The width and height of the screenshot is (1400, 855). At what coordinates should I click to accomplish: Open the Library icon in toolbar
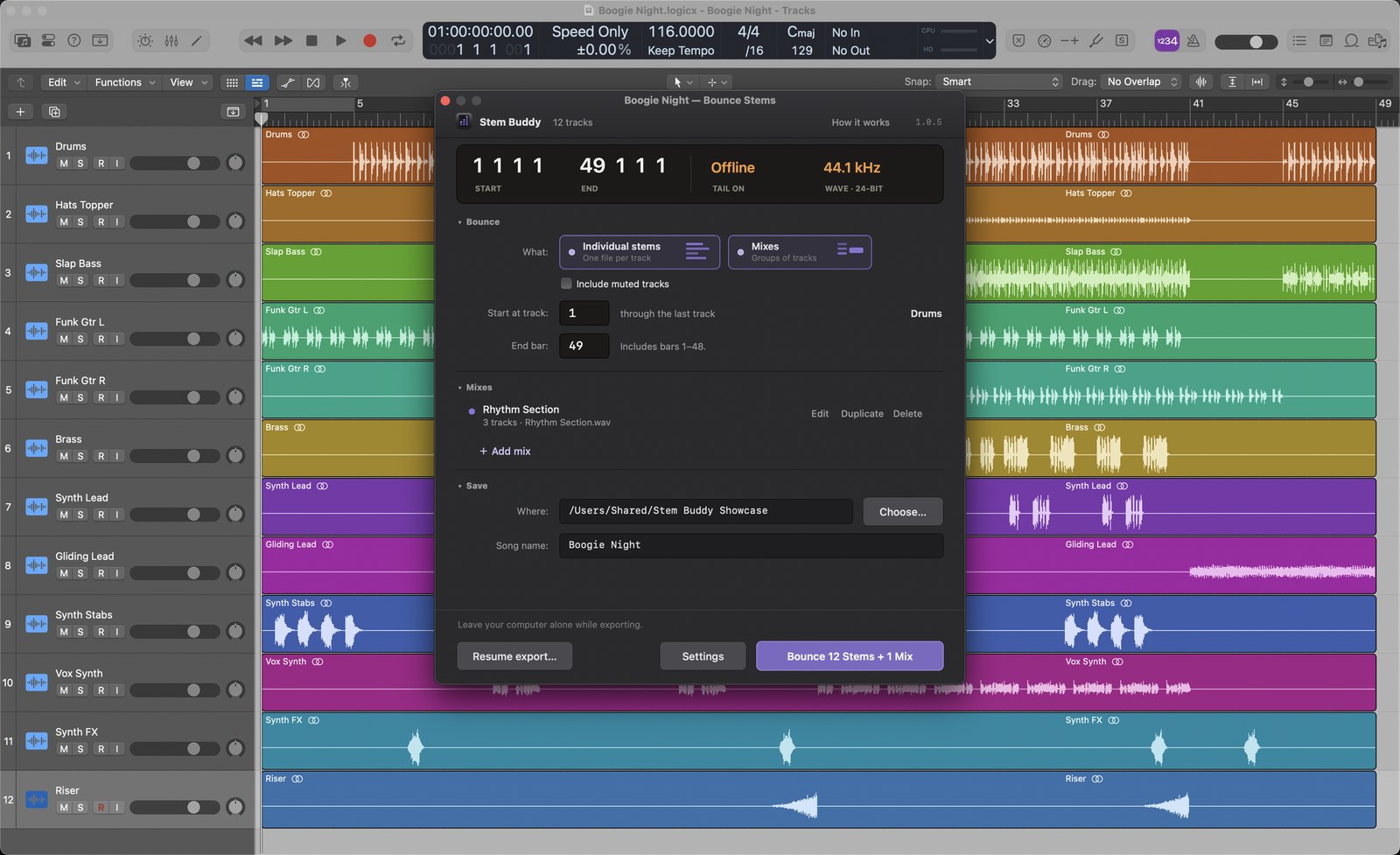(x=23, y=40)
